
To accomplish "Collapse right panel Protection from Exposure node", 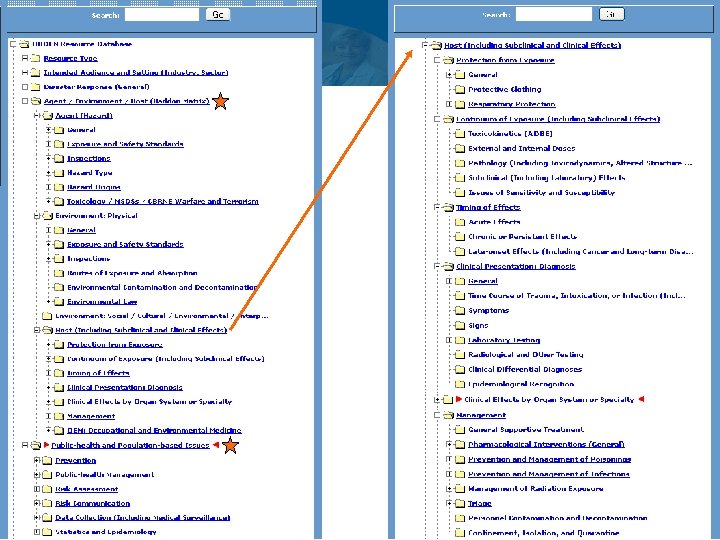I will (438, 60).
